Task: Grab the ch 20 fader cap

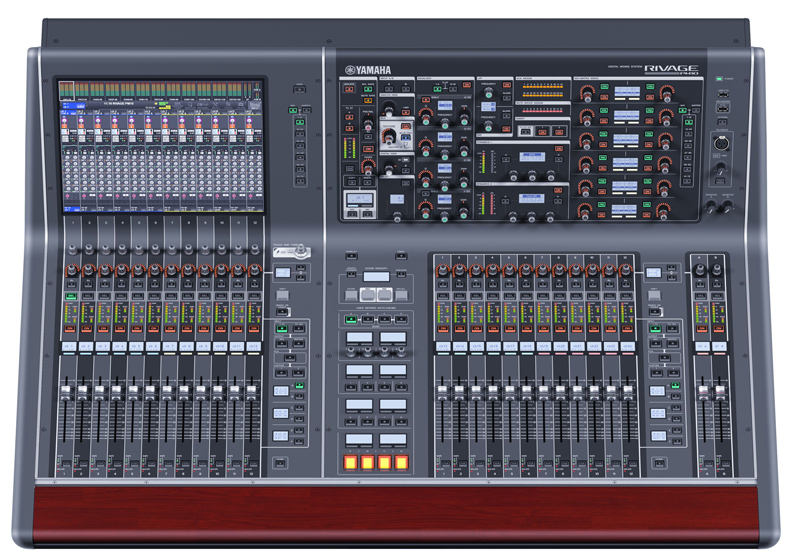Action: tap(560, 392)
